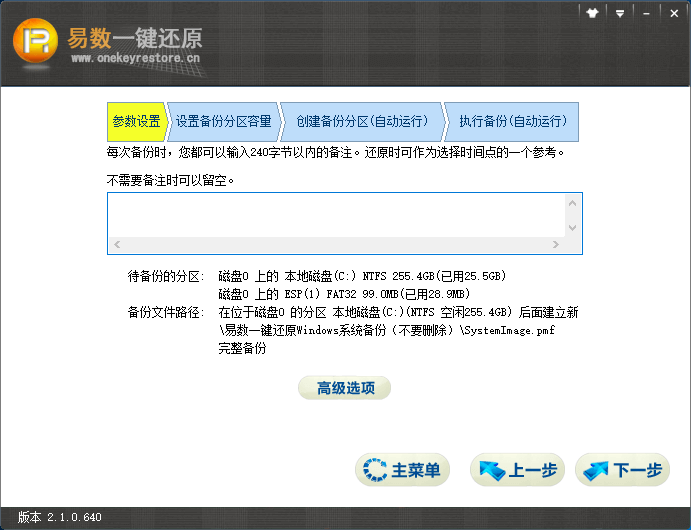
Task: Click the remark box scroll right arrow
Action: click(556, 245)
